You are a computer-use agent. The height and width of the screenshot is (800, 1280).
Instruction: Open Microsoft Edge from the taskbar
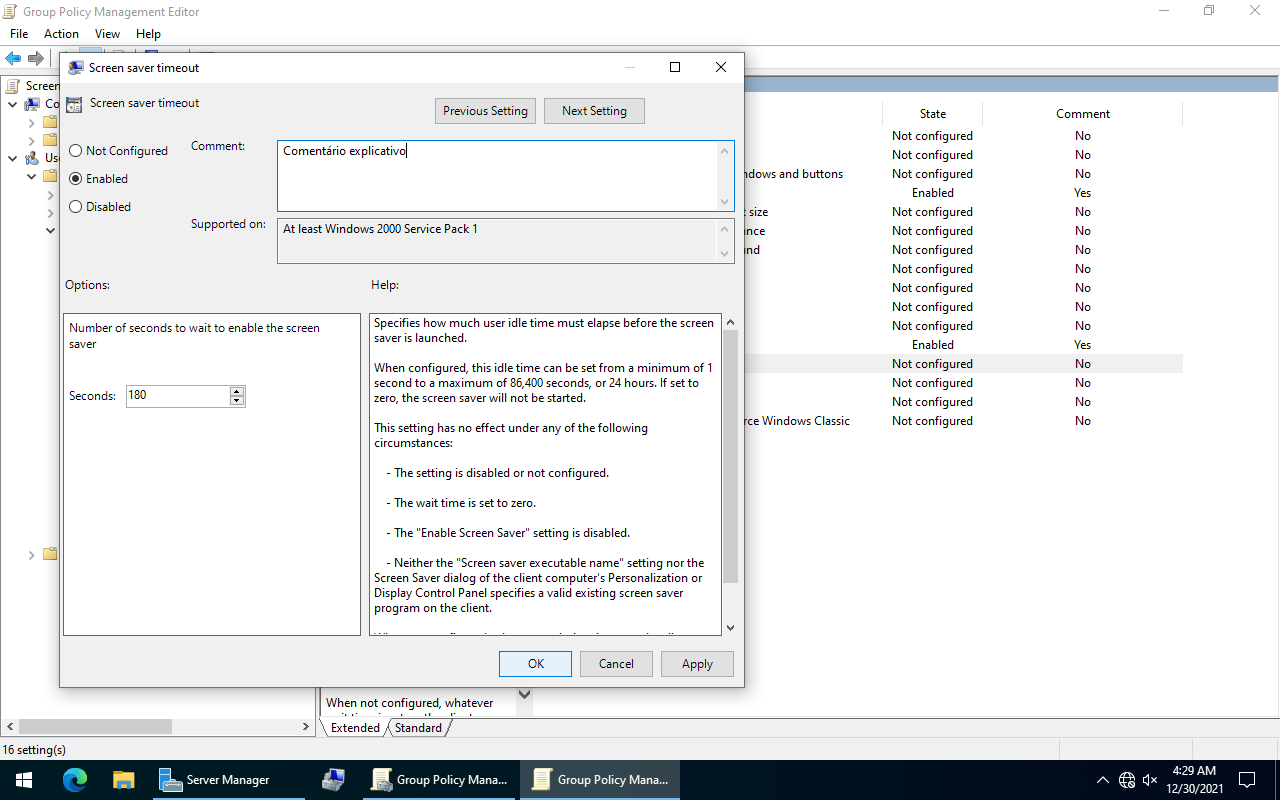(75, 780)
